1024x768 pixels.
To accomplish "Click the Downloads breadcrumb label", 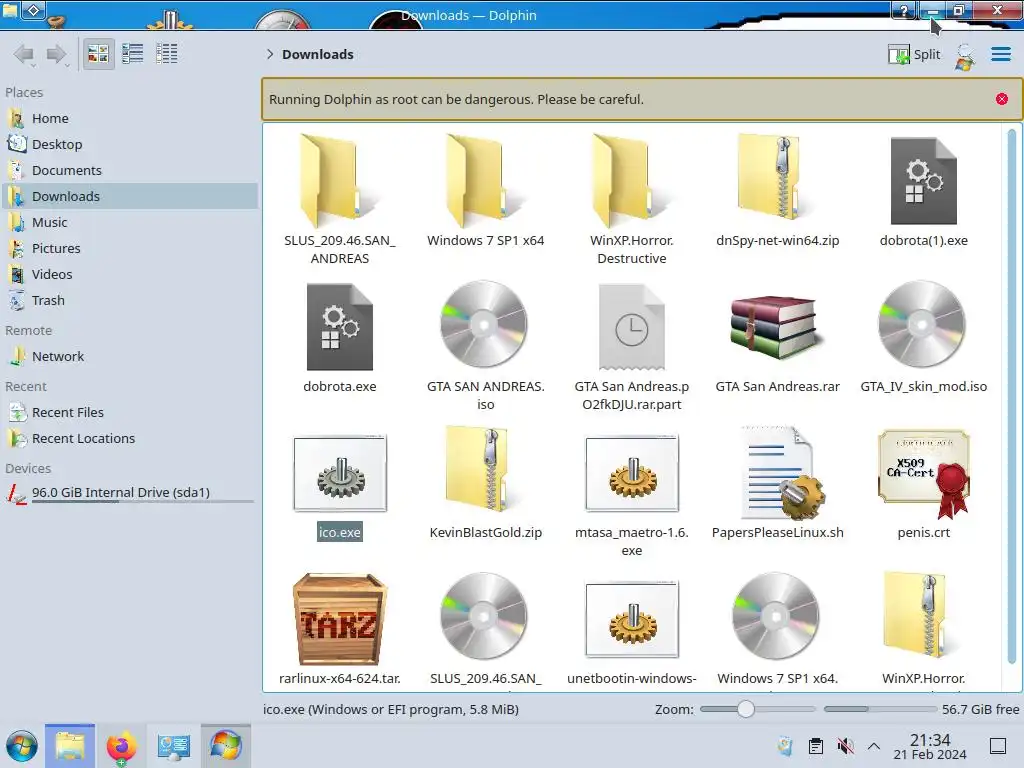I will (x=317, y=54).
